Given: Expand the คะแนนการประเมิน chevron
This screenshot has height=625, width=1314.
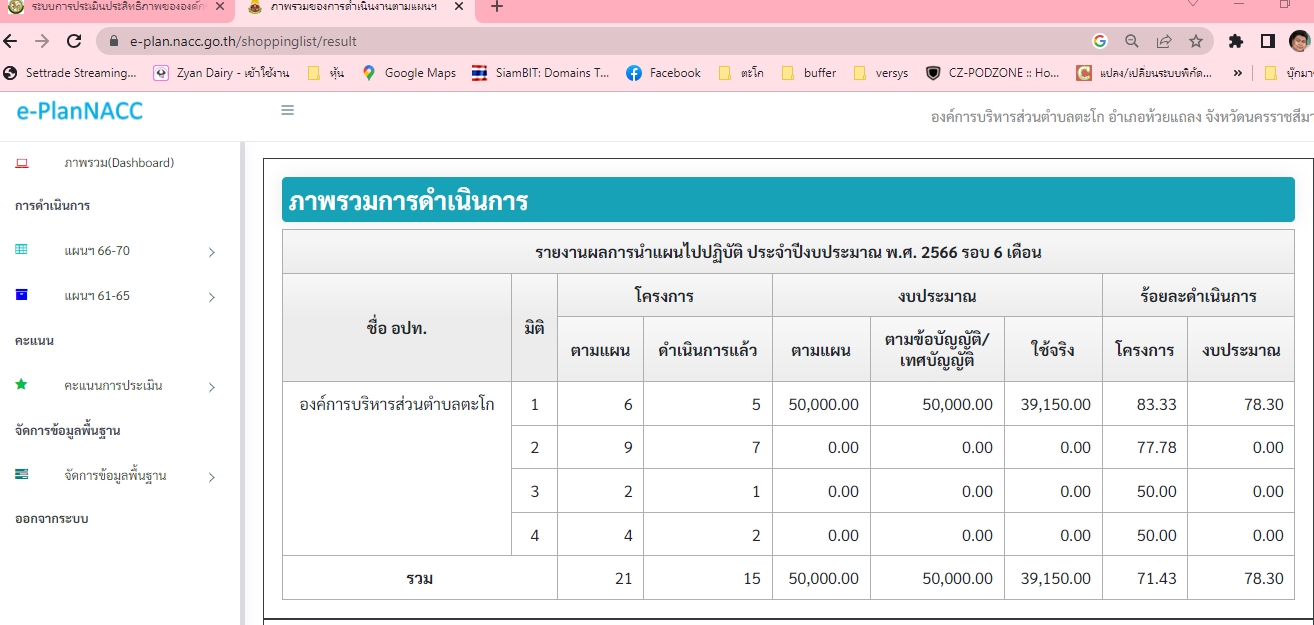Looking at the screenshot, I should 211,387.
